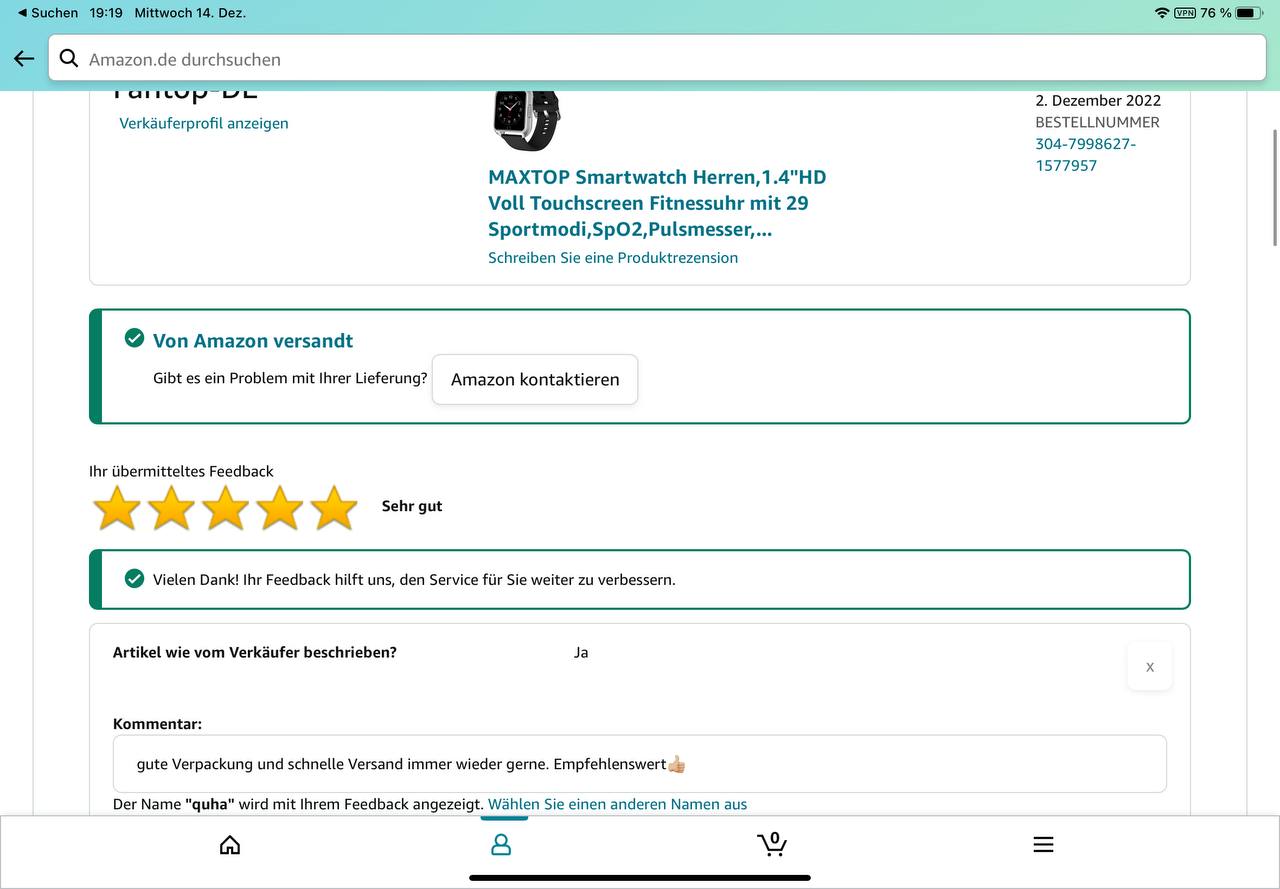The width and height of the screenshot is (1280, 889).
Task: Click 'Artikel wie vom Verkäufer beschrieben?' text
Action: point(255,652)
